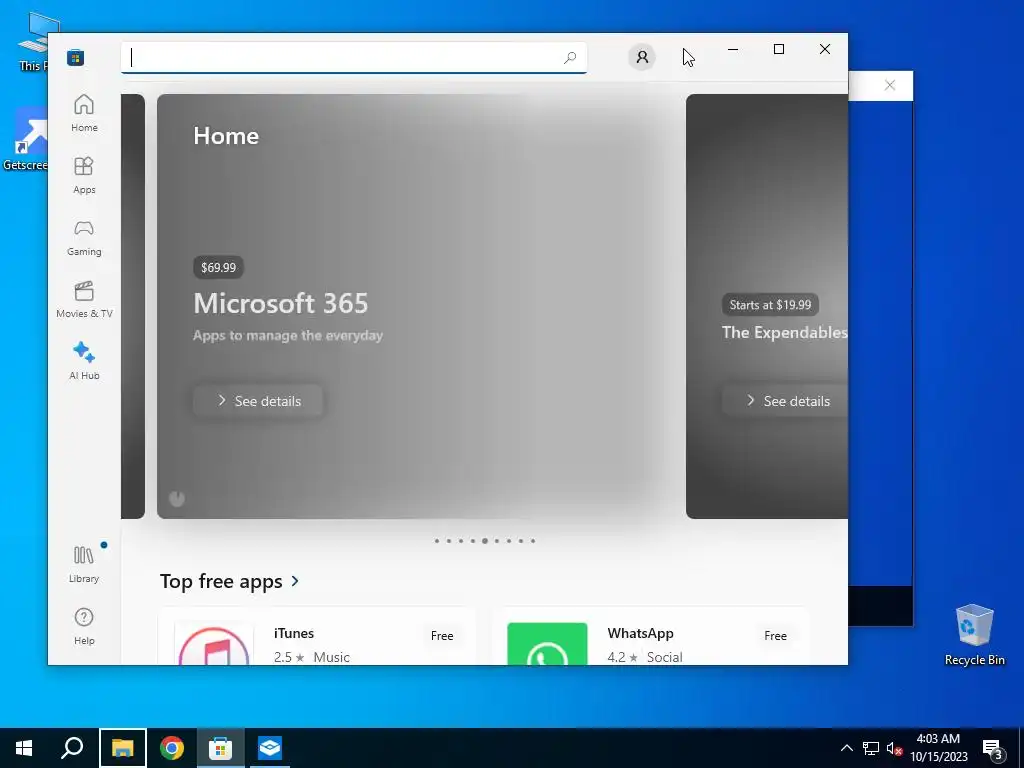
Task: Select the This PC desktop icon
Action: (x=33, y=41)
